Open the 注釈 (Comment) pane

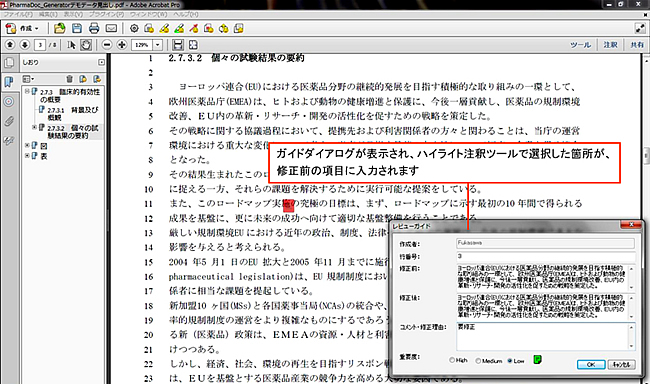pos(610,45)
